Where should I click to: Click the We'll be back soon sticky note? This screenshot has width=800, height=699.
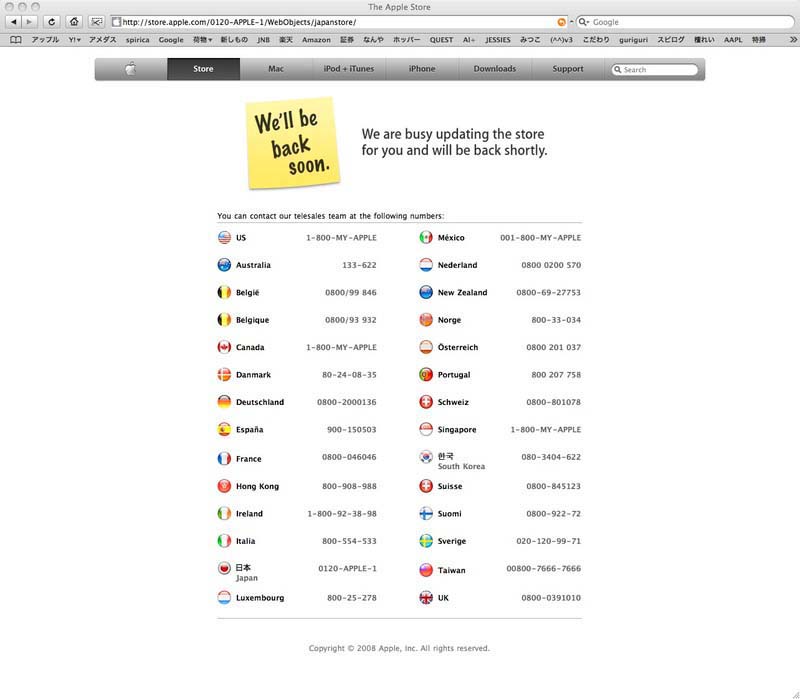pyautogui.click(x=293, y=143)
